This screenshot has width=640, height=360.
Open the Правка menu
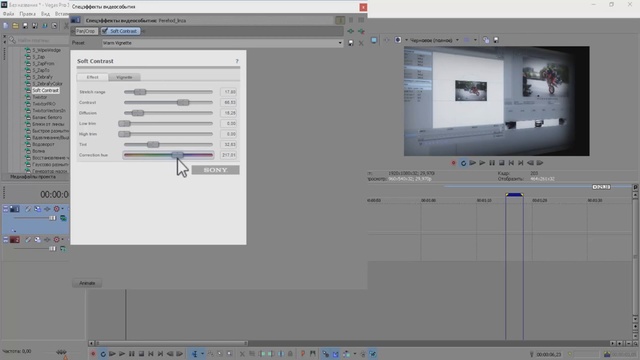coord(27,14)
